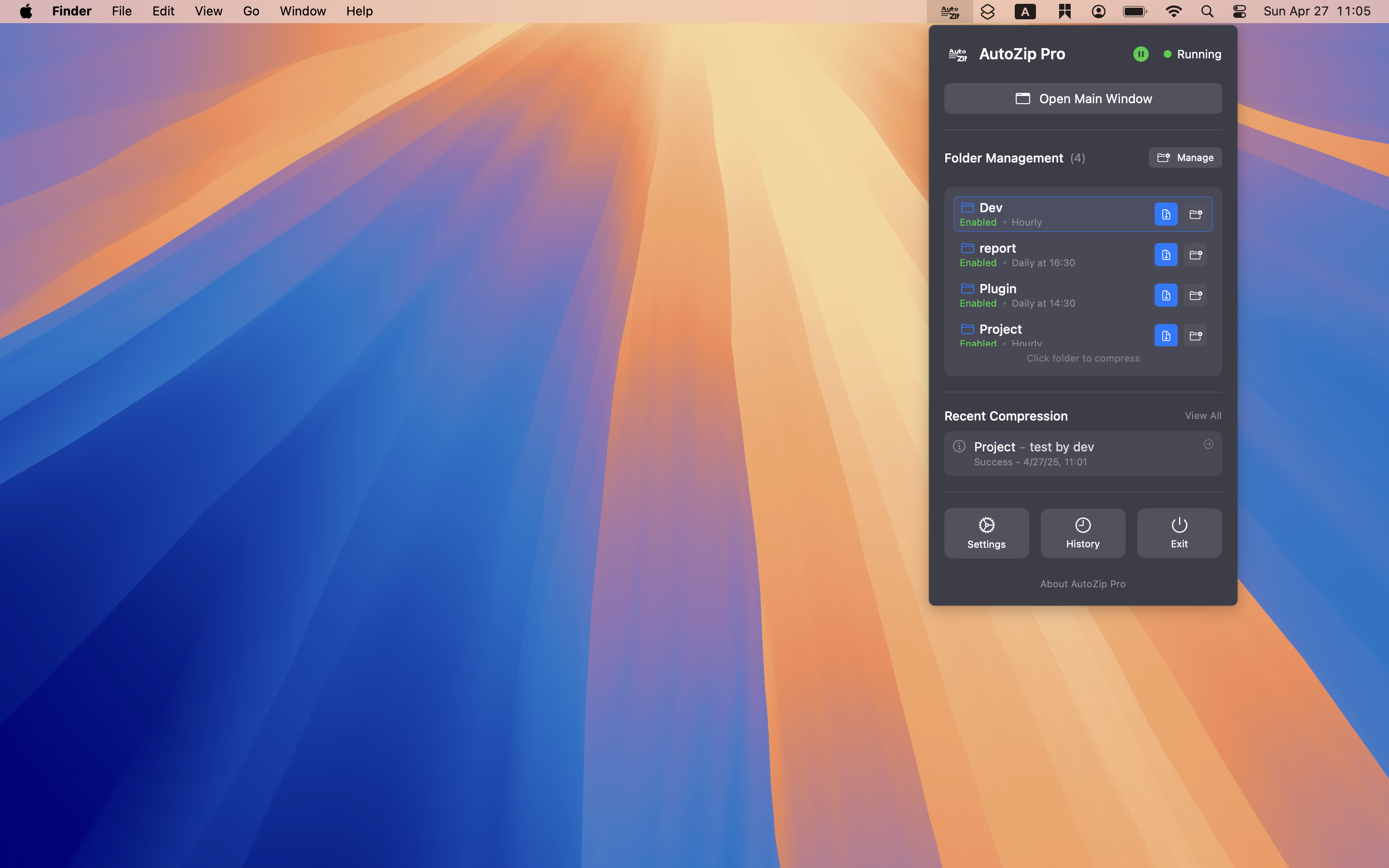Open the Apple menu

click(26, 12)
